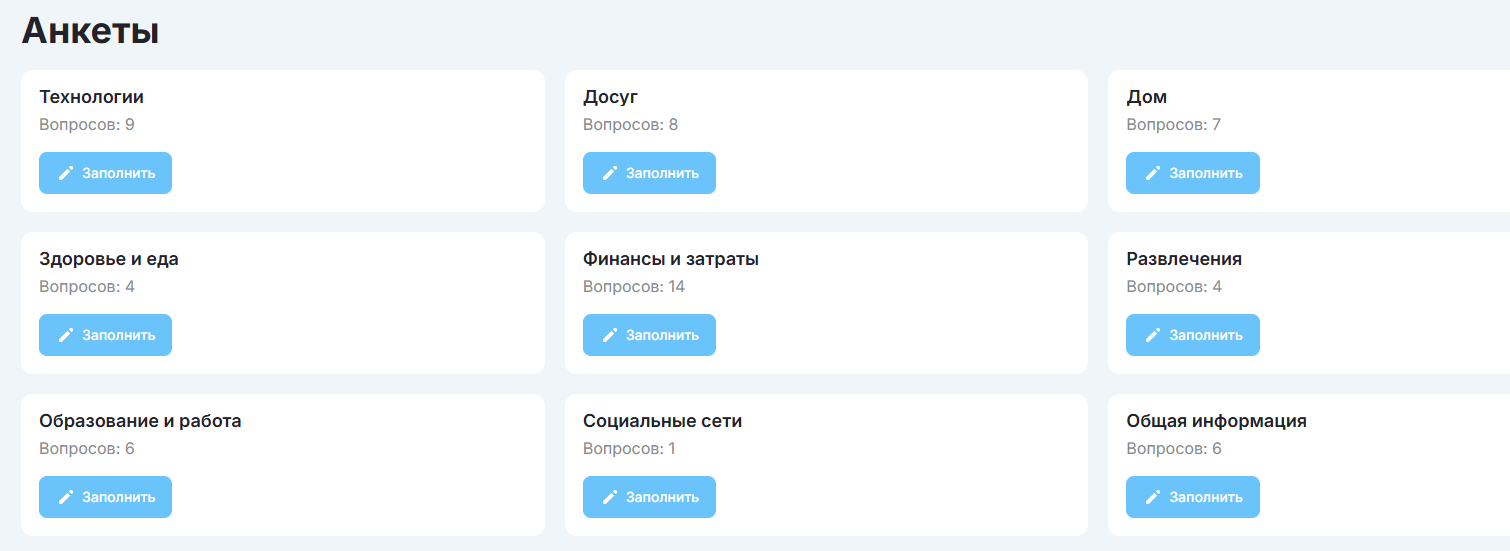
Task: Open the Финансы и затраты heading
Action: point(670,259)
